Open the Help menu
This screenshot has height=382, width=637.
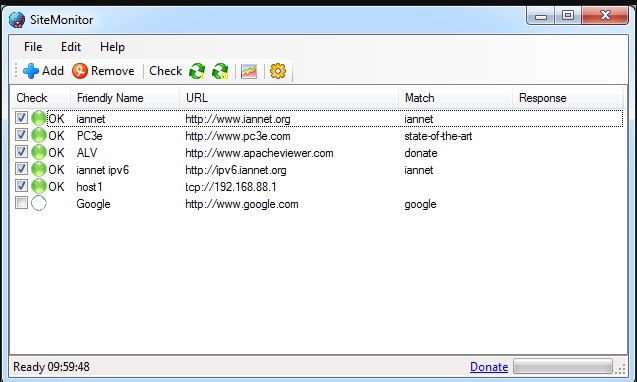pyautogui.click(x=112, y=47)
